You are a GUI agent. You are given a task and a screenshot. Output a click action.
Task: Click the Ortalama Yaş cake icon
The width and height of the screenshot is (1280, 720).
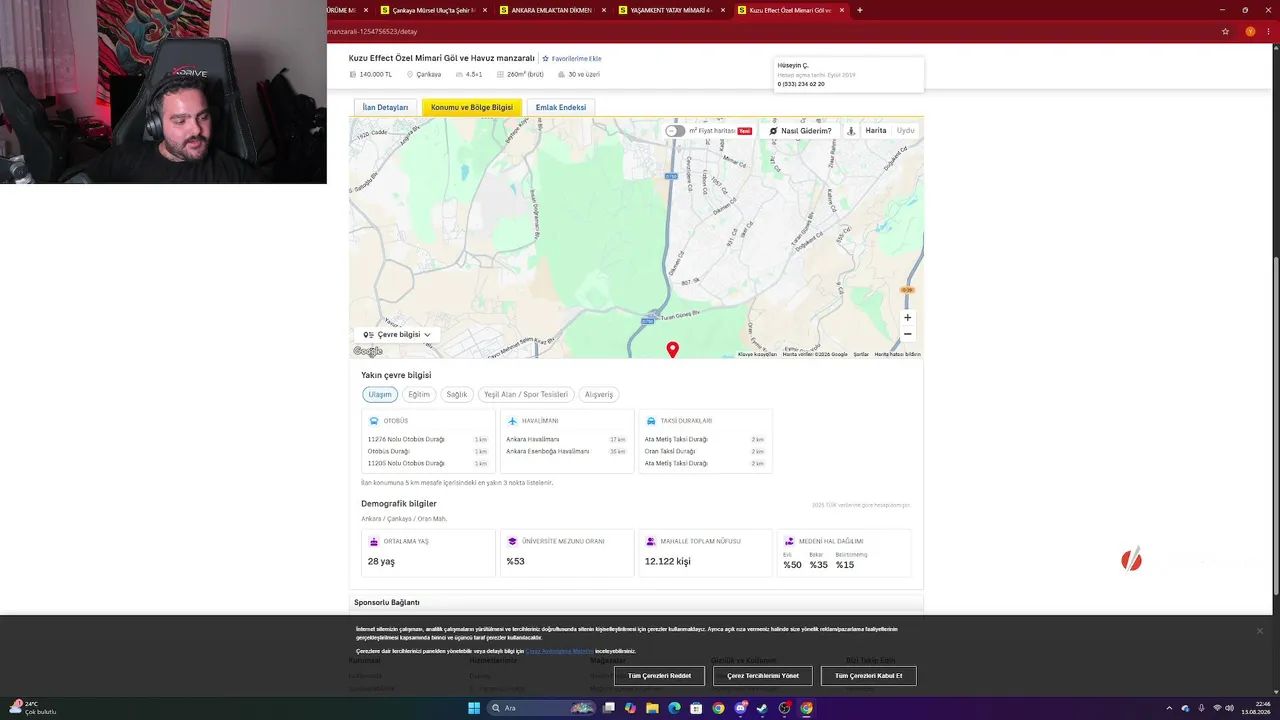pos(374,542)
